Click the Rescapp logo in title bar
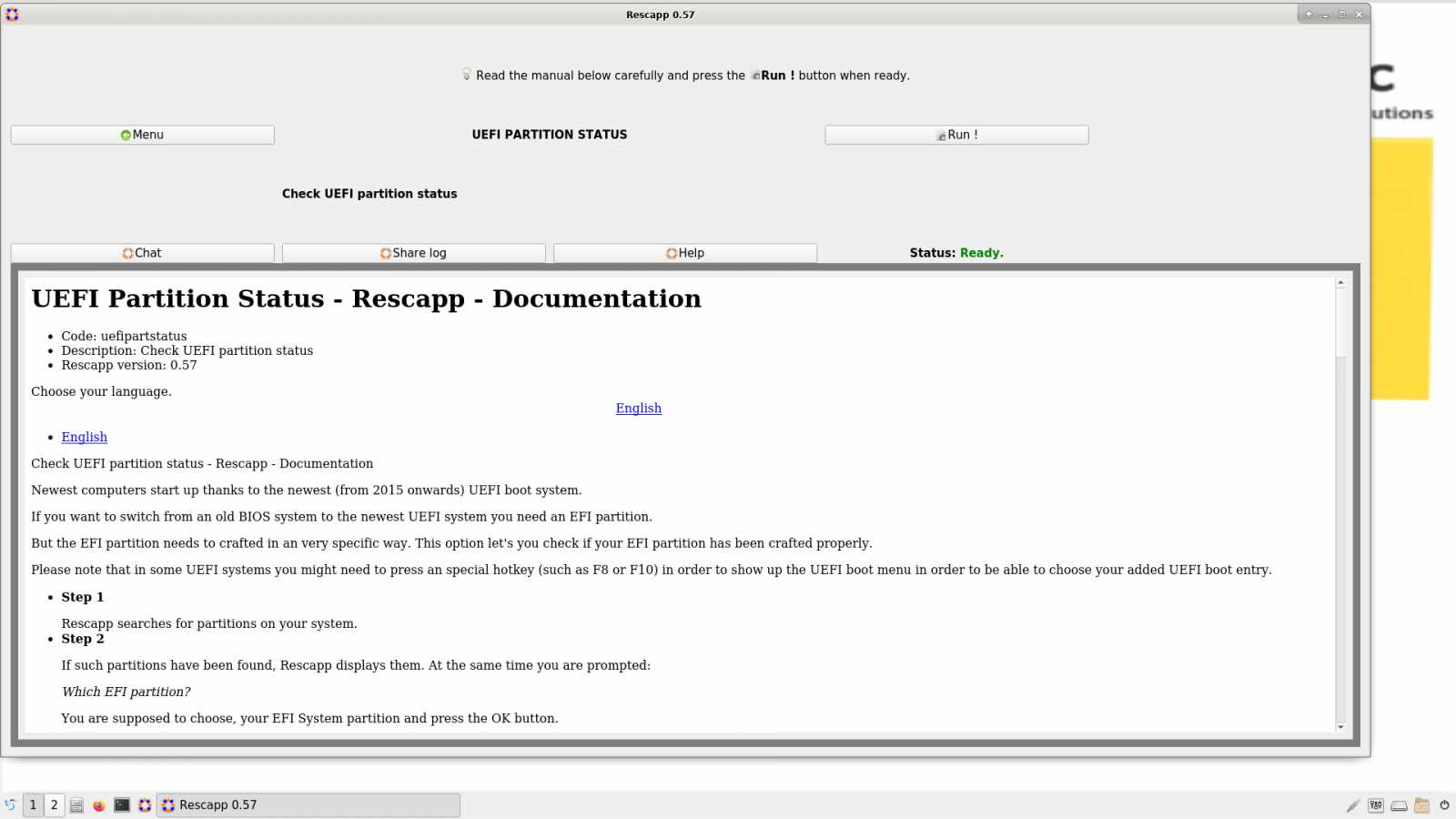The image size is (1456, 819). pos(12,15)
